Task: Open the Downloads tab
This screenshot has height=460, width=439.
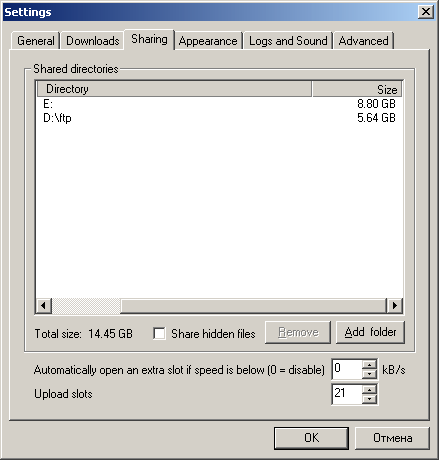Action: coord(93,41)
